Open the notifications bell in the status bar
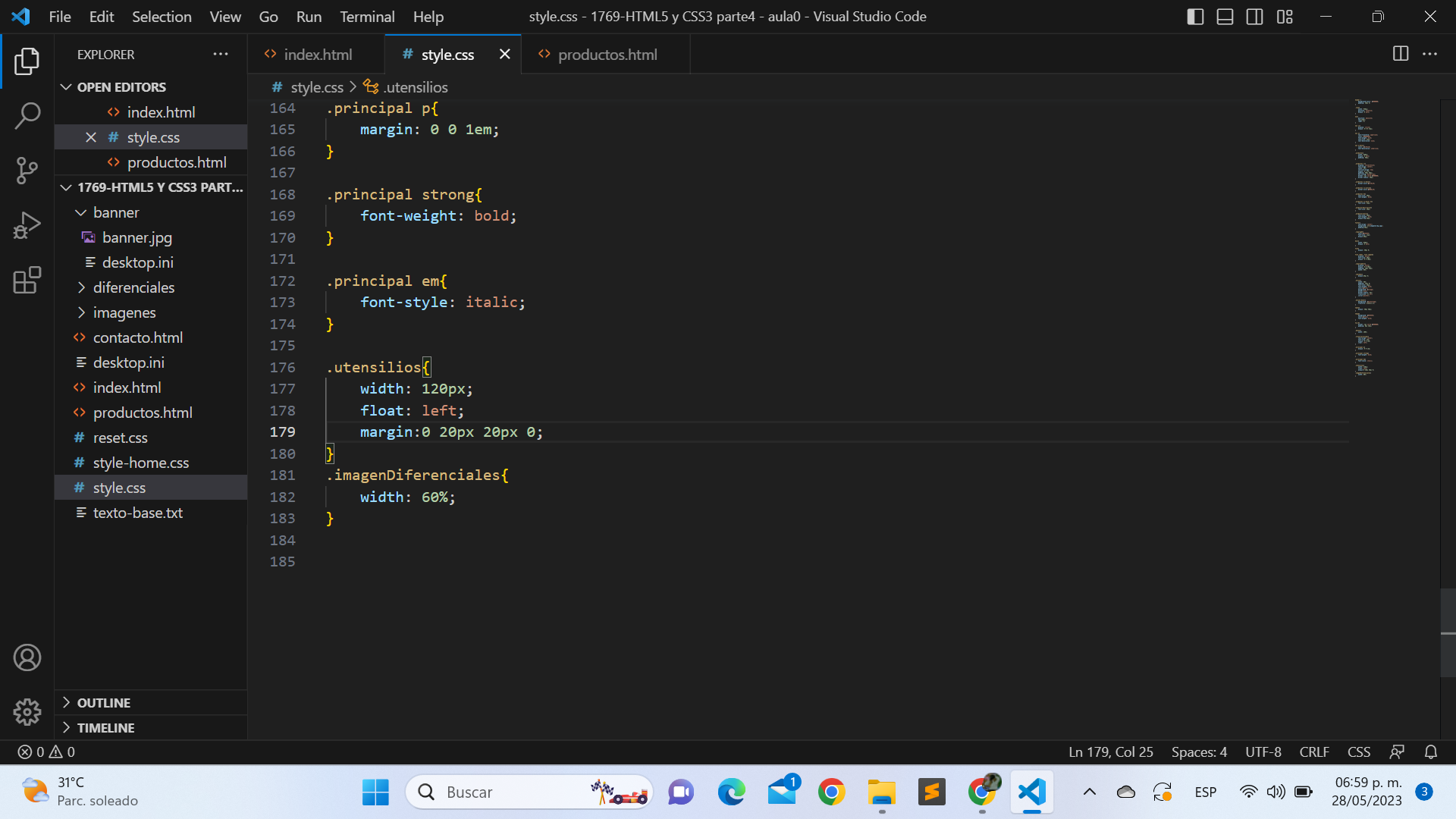1456x819 pixels. 1431,752
